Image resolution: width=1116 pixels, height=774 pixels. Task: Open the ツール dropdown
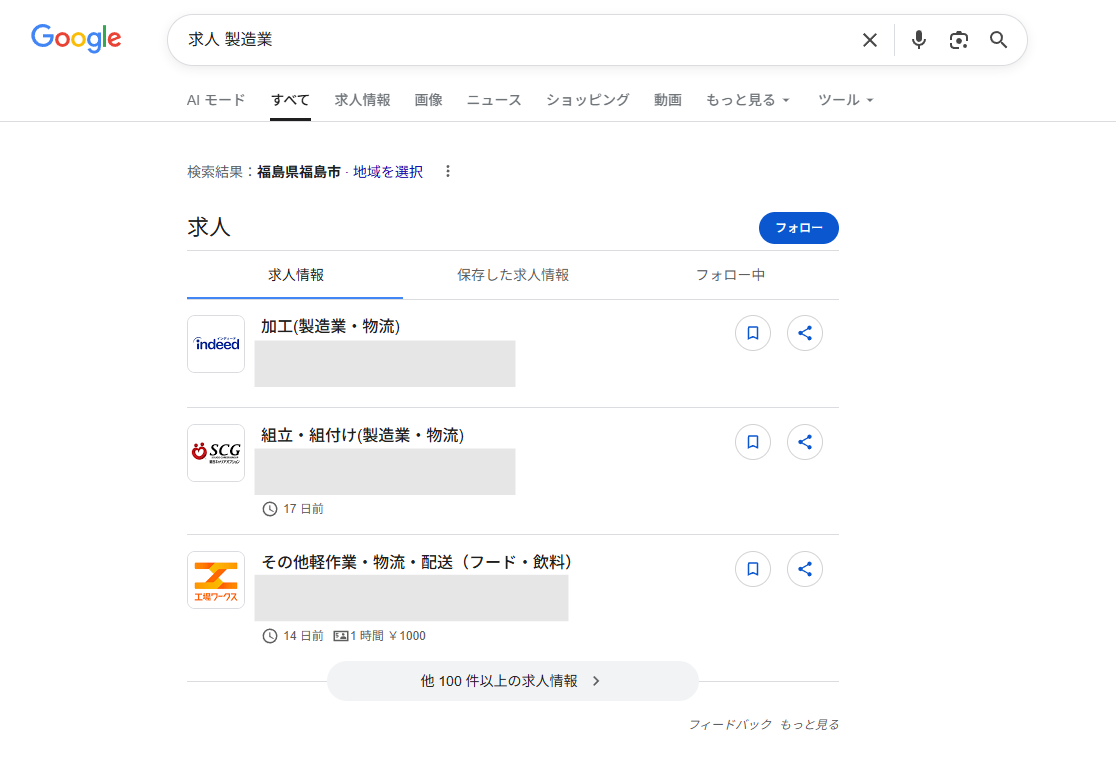tap(846, 100)
